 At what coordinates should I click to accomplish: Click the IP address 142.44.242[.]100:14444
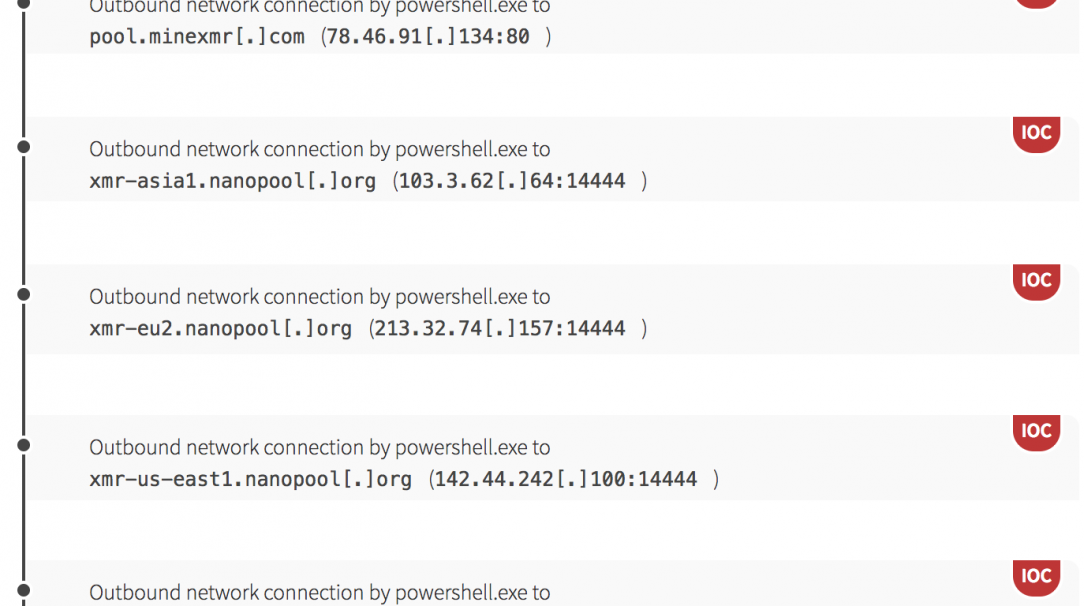click(566, 479)
